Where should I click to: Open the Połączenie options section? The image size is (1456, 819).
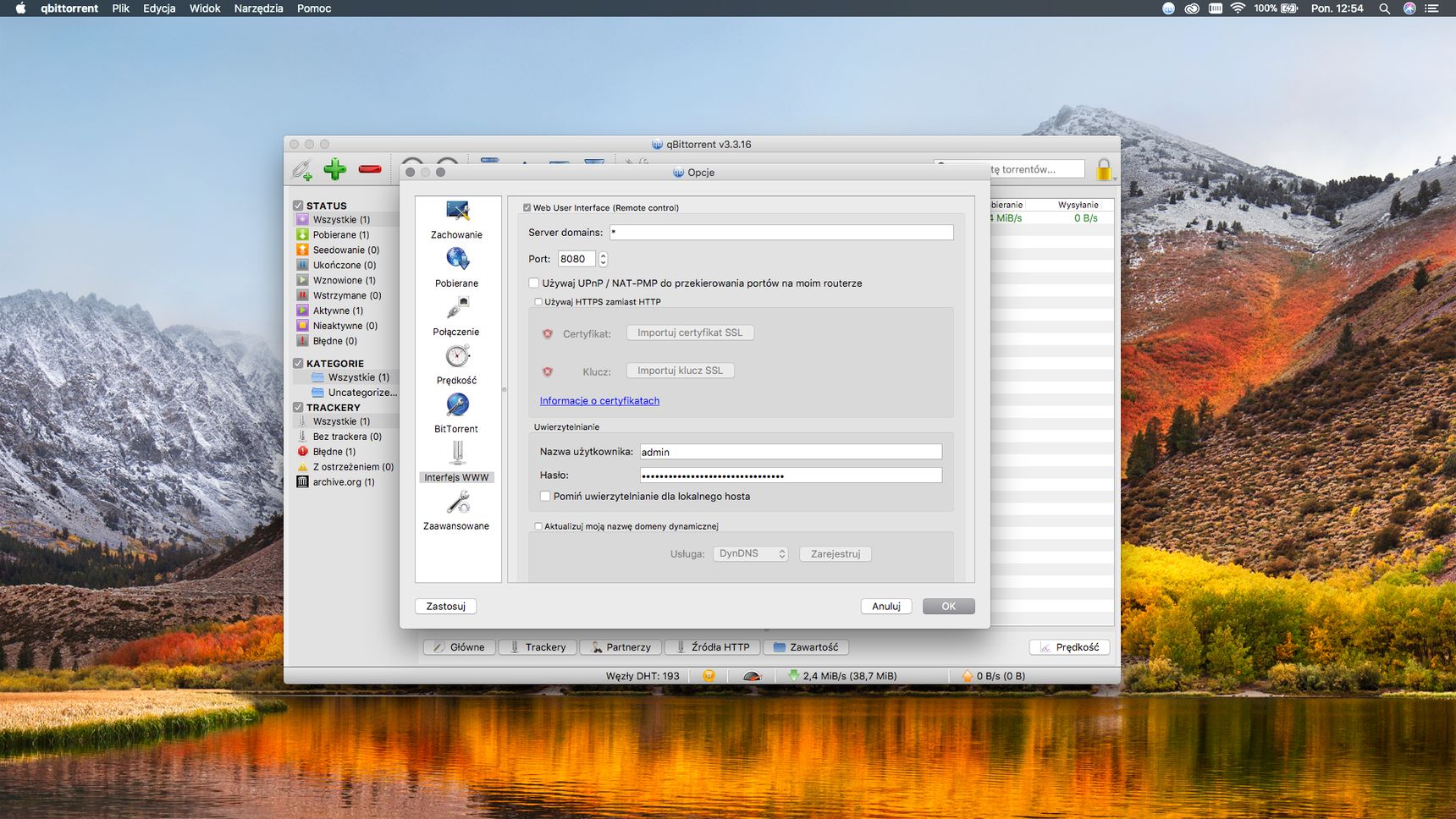(457, 316)
